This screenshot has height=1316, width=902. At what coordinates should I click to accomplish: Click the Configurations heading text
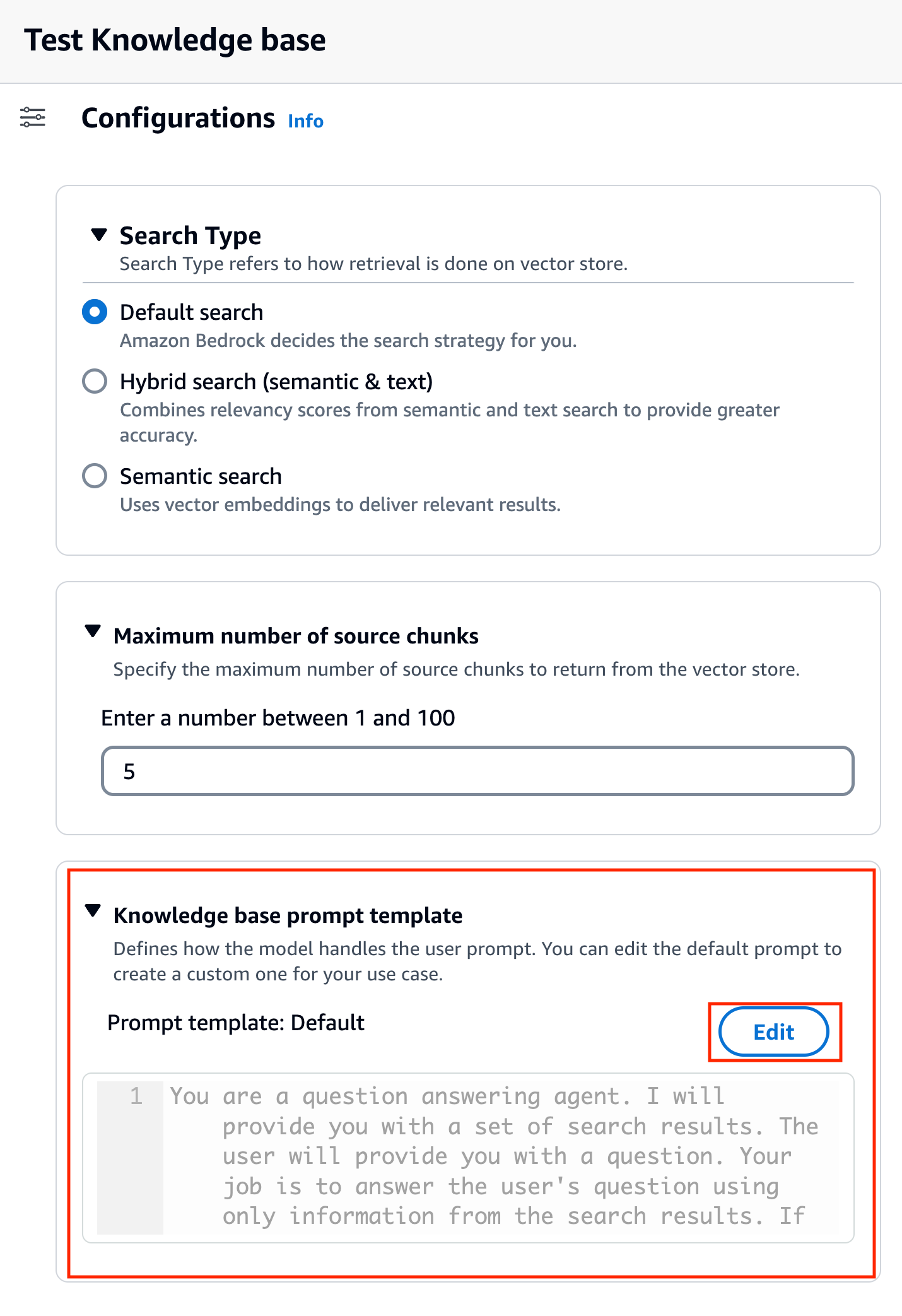179,118
